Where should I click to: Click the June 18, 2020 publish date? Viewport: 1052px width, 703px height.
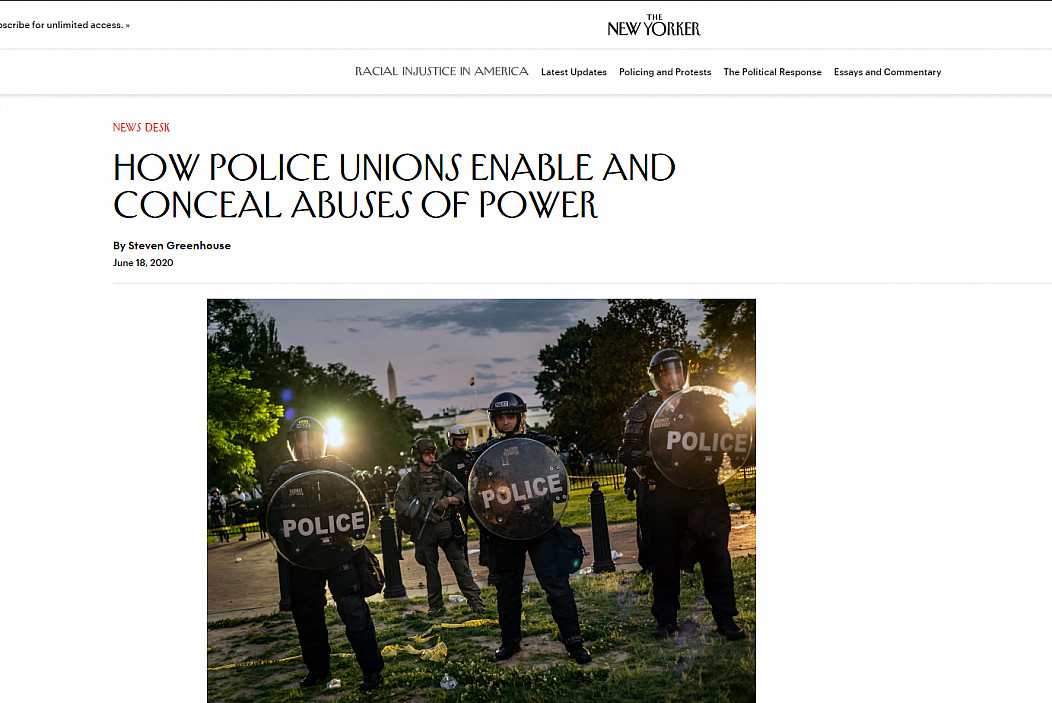tap(143, 262)
